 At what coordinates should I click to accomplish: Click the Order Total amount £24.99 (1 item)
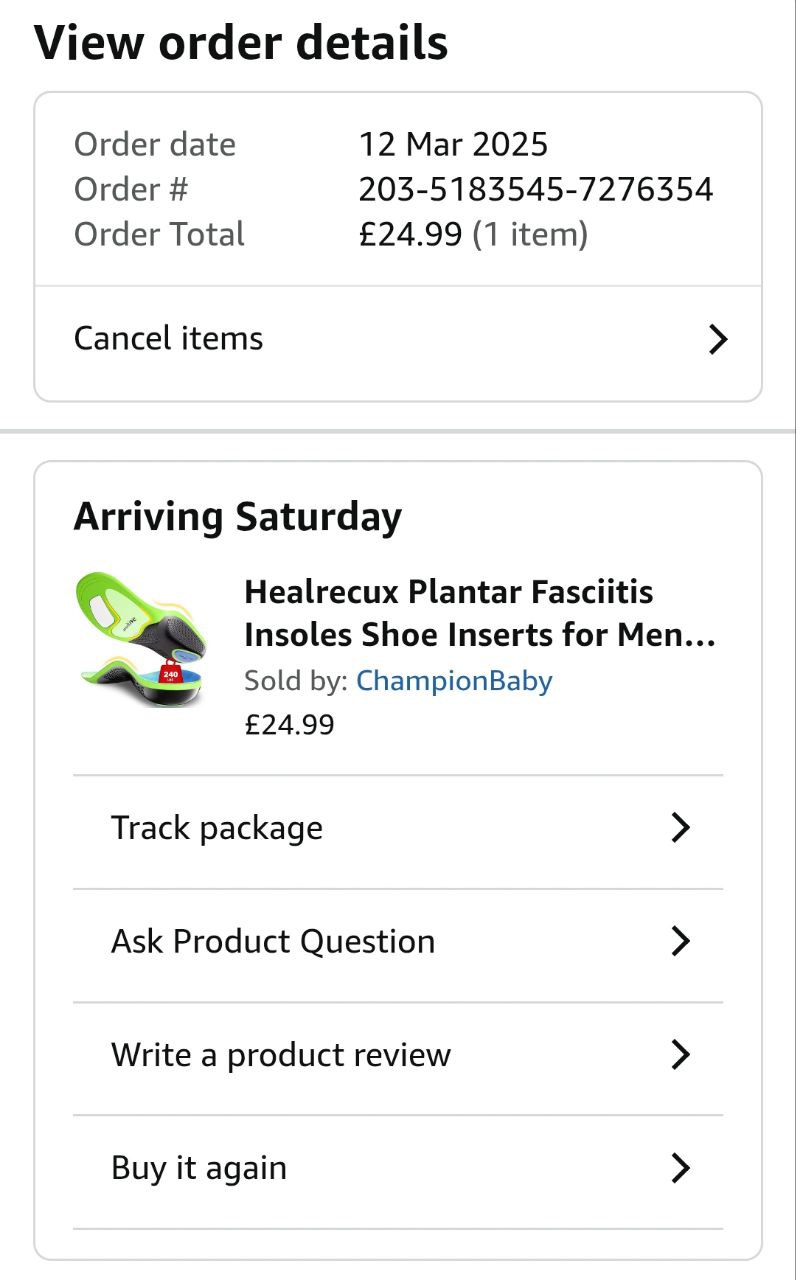click(x=473, y=234)
